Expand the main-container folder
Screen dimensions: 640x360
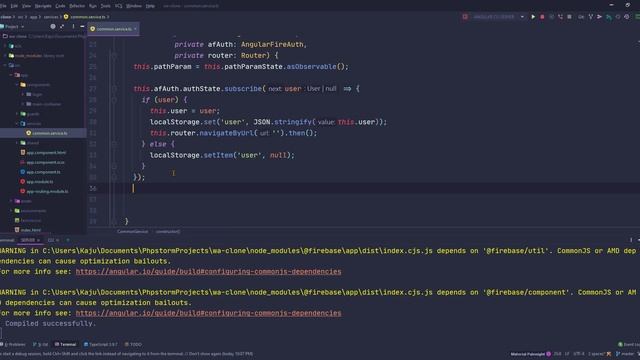[x=23, y=104]
